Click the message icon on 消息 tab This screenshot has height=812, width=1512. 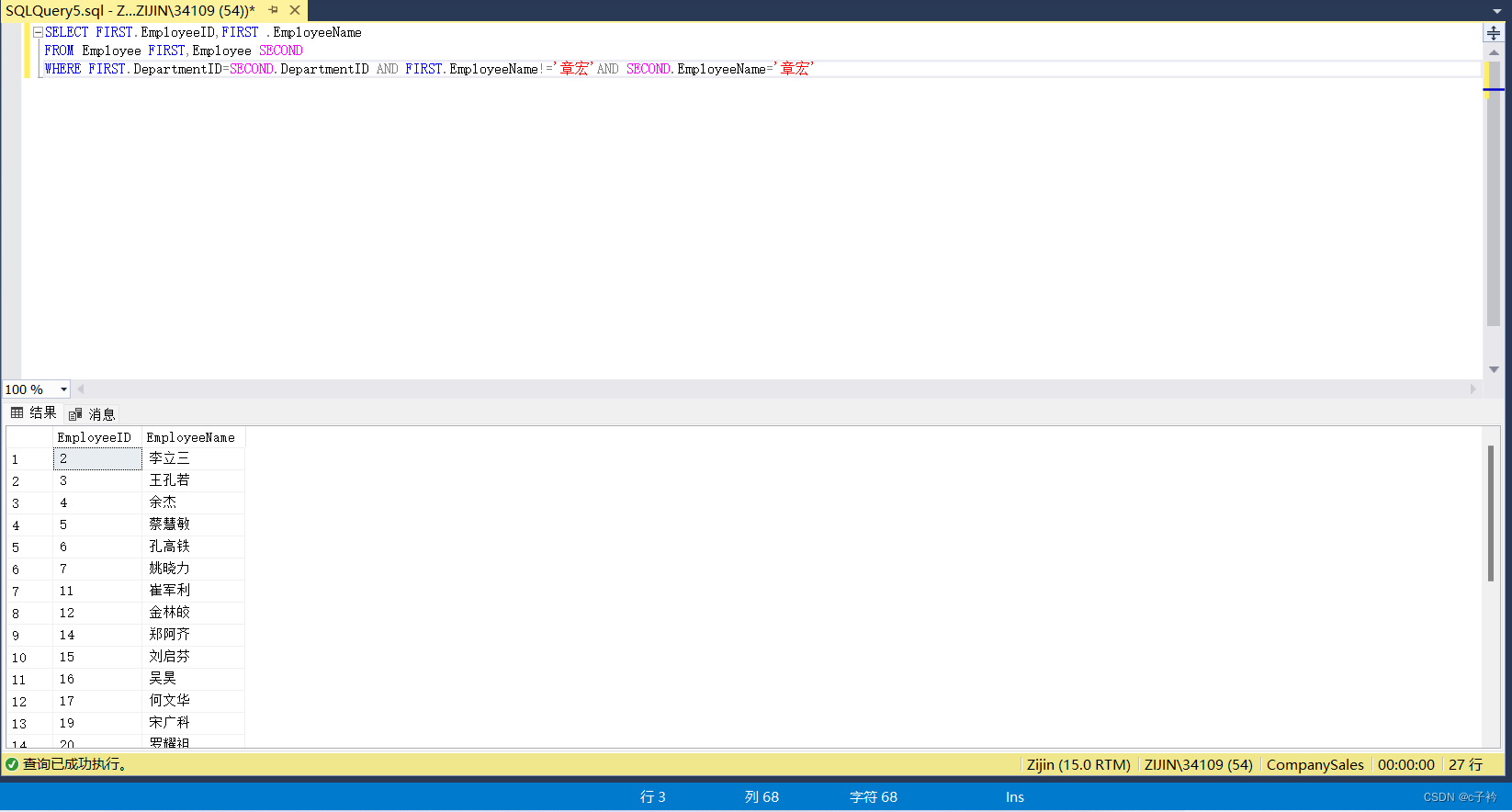(75, 414)
